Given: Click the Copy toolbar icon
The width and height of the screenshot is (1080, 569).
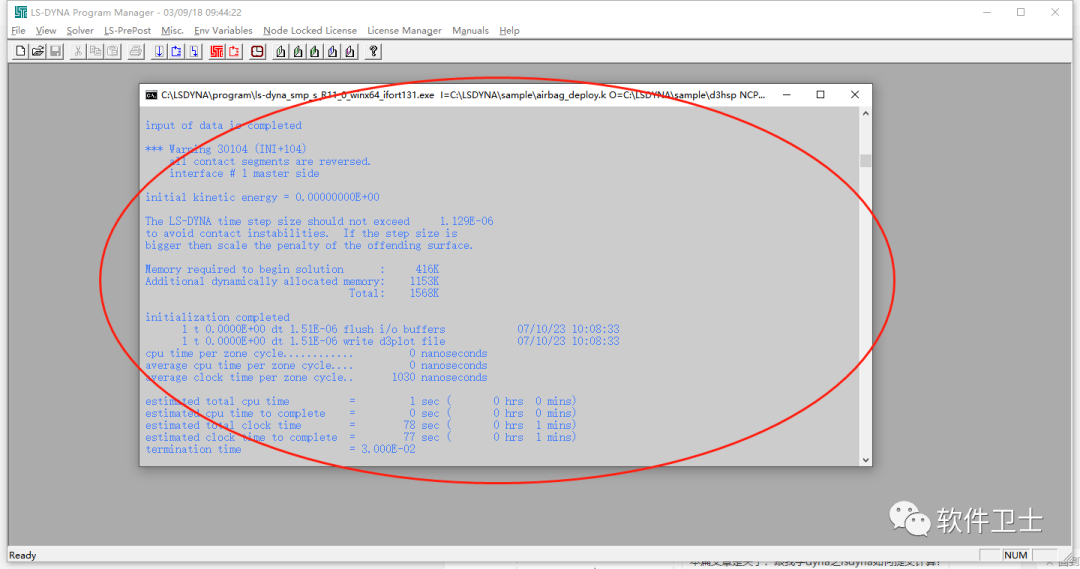Looking at the screenshot, I should coord(95,52).
